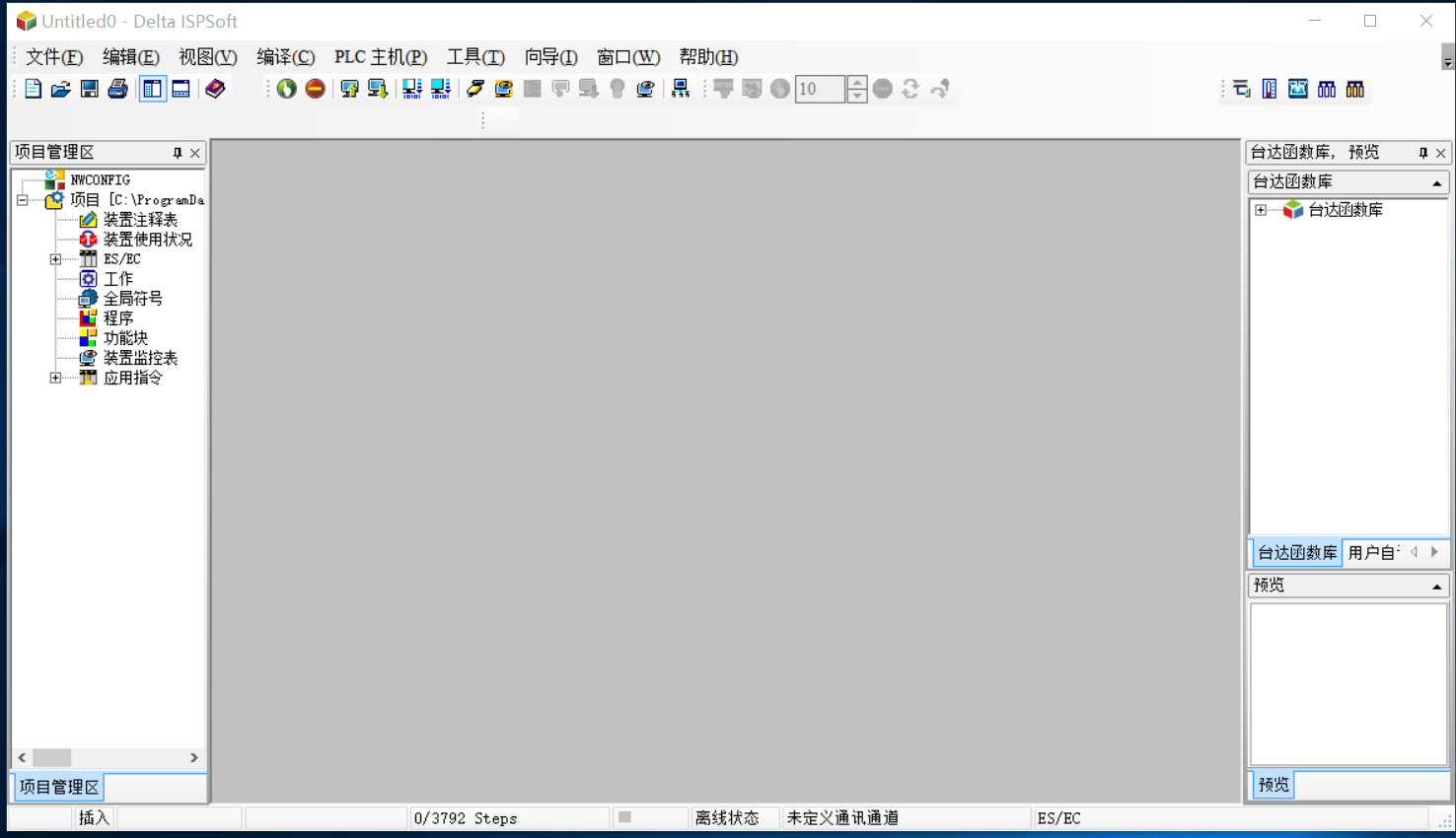Screen dimensions: 1456x838
Task: Save the project with the floppy disk icon
Action: 90,89
